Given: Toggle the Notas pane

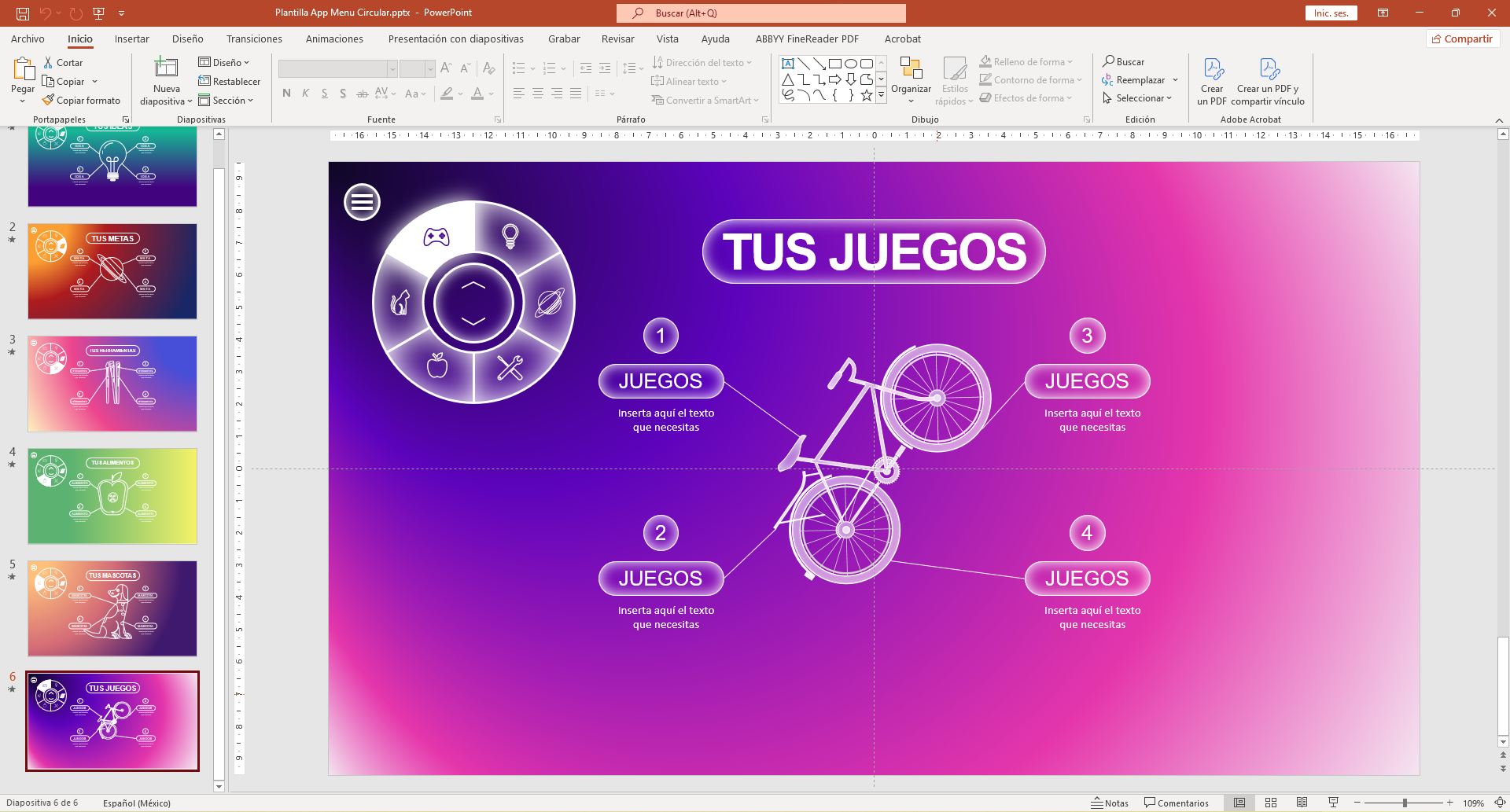Looking at the screenshot, I should pyautogui.click(x=1109, y=803).
